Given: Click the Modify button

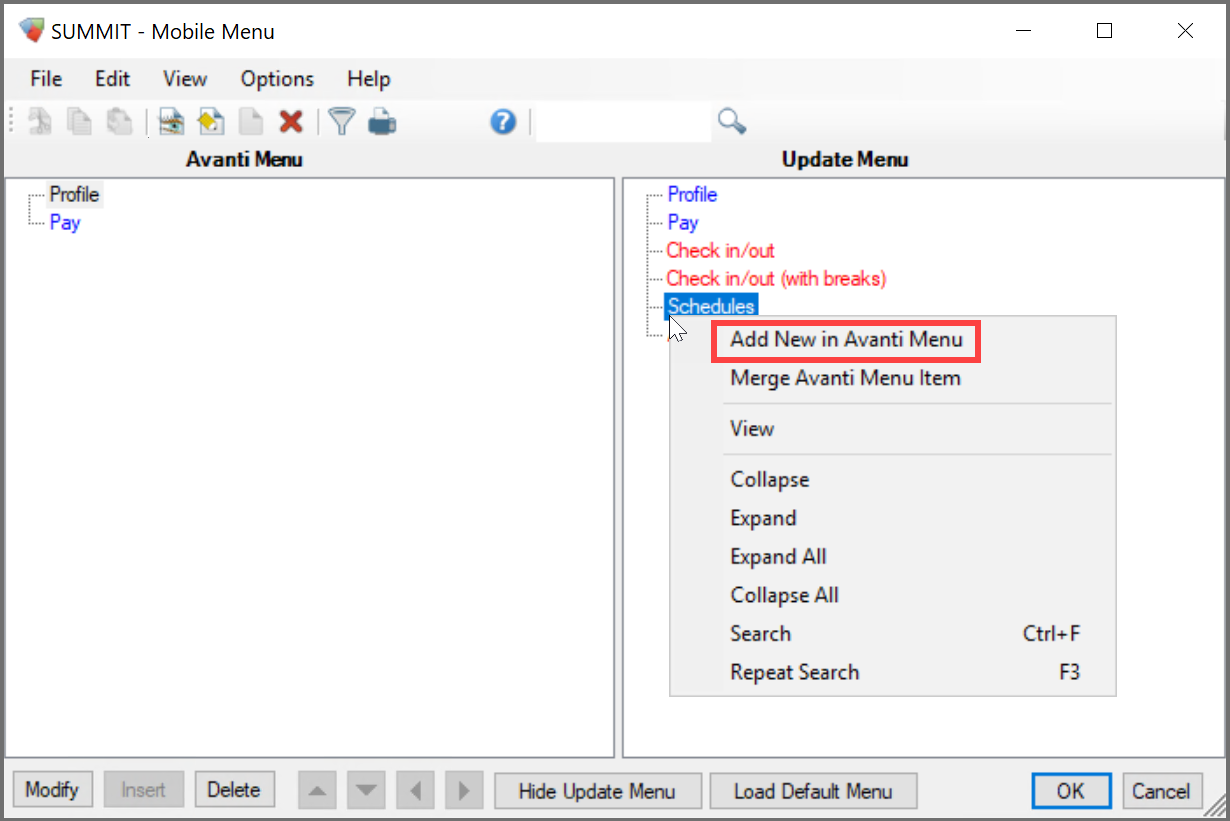Looking at the screenshot, I should point(52,790).
